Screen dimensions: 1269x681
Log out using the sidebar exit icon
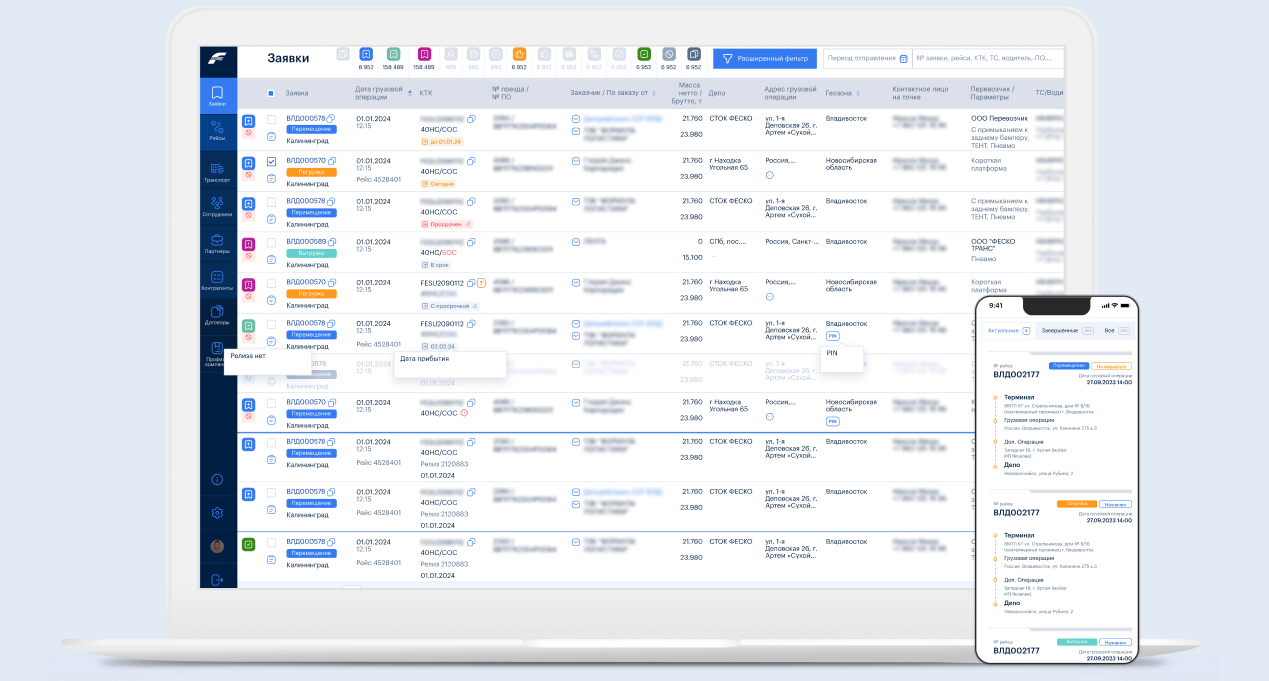[x=217, y=579]
